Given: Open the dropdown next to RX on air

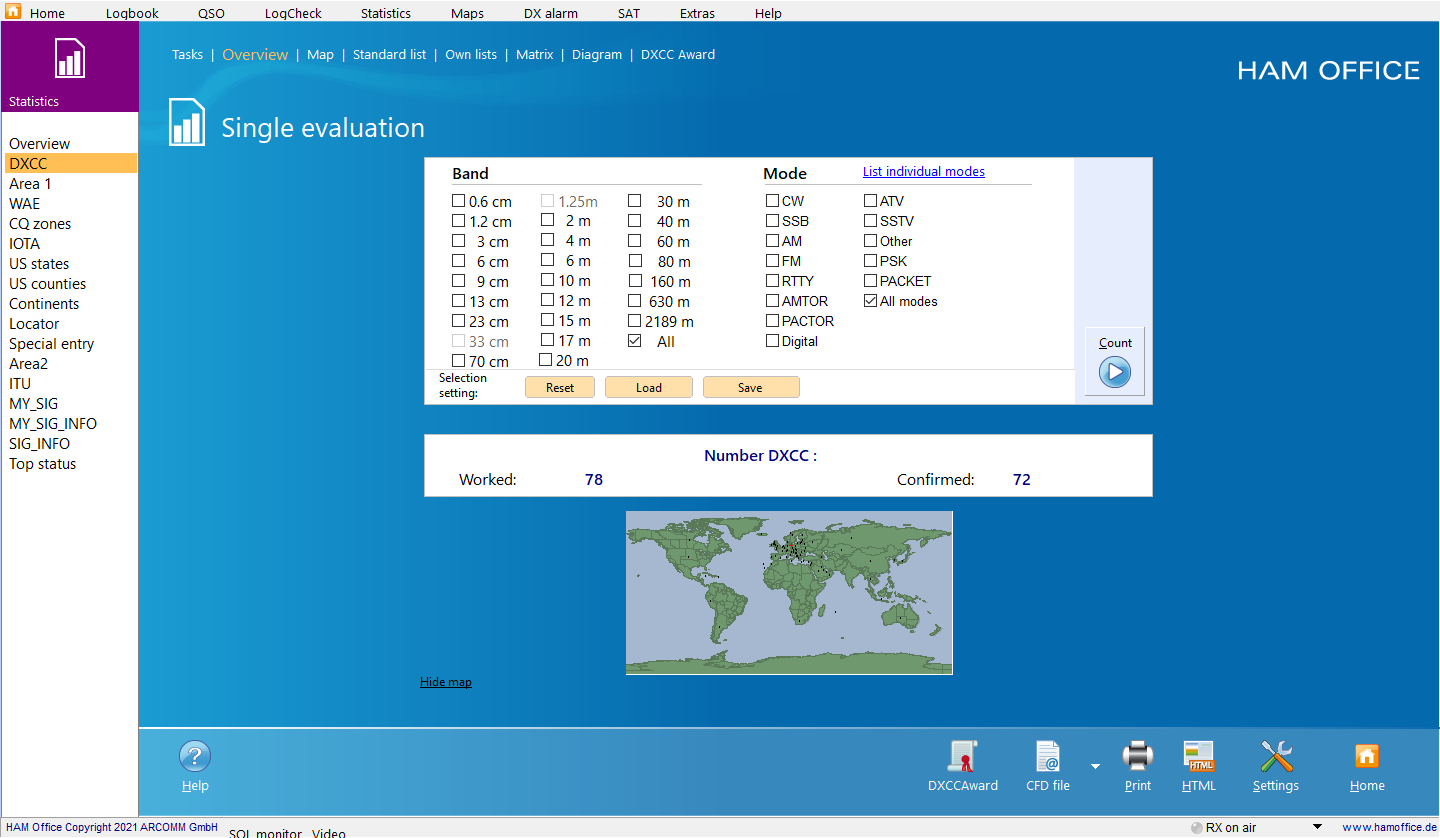Looking at the screenshot, I should (1317, 827).
